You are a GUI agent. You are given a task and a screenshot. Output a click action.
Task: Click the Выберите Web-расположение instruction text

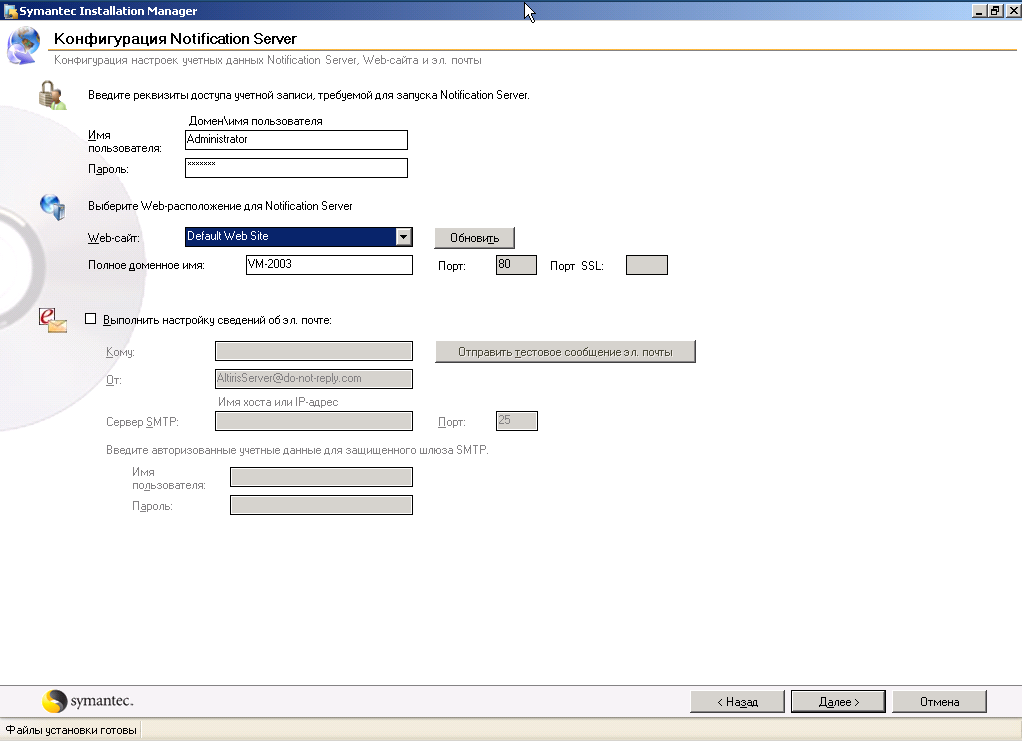tap(220, 206)
